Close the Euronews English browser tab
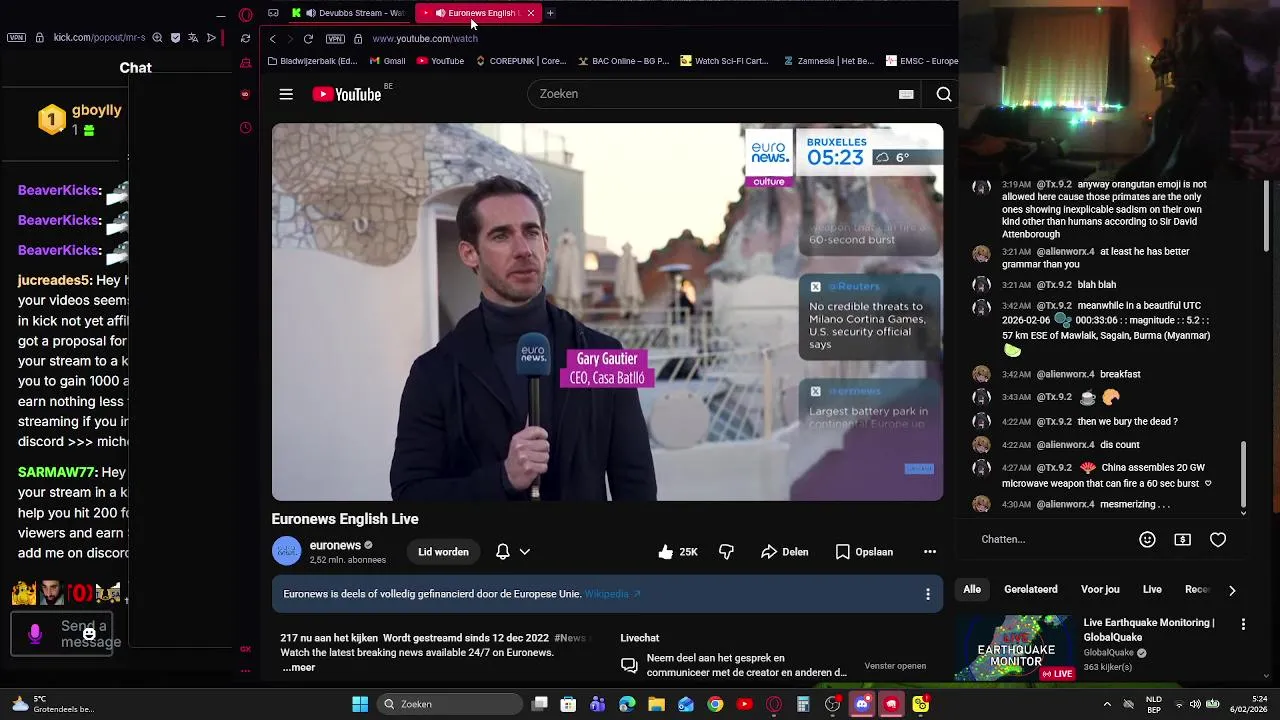 coord(531,13)
